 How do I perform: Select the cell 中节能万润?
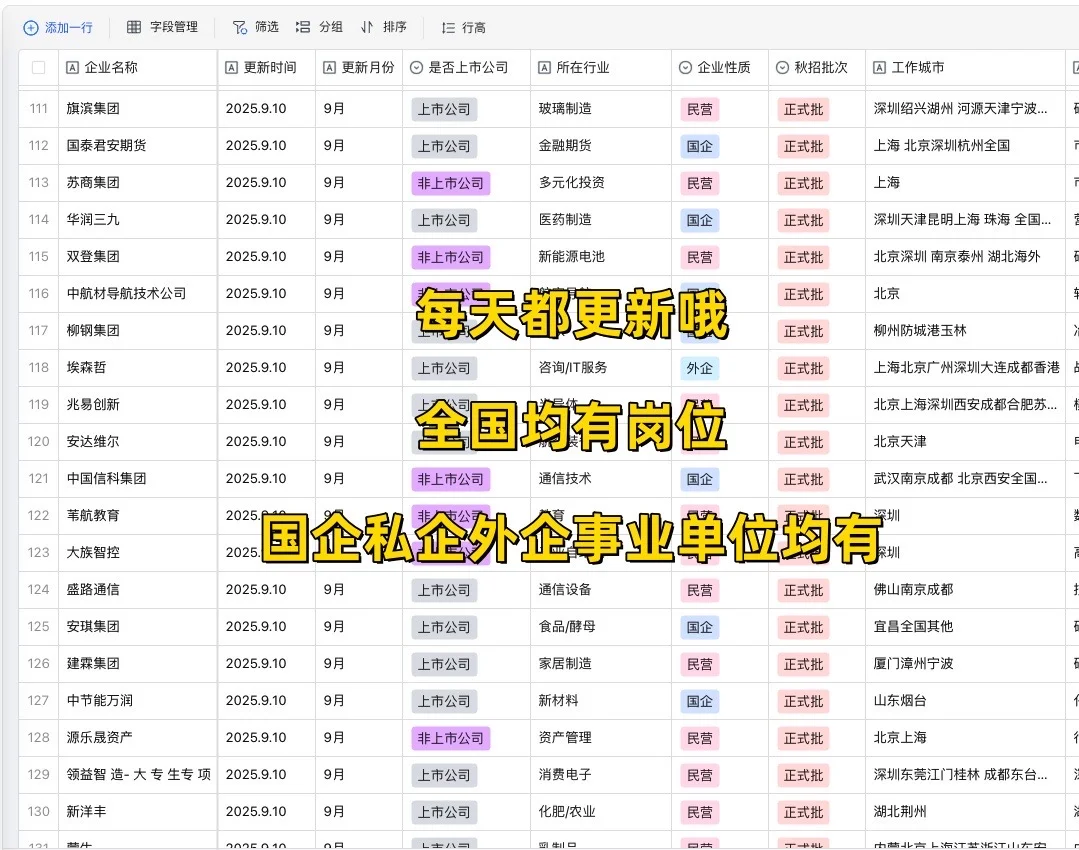tap(138, 701)
